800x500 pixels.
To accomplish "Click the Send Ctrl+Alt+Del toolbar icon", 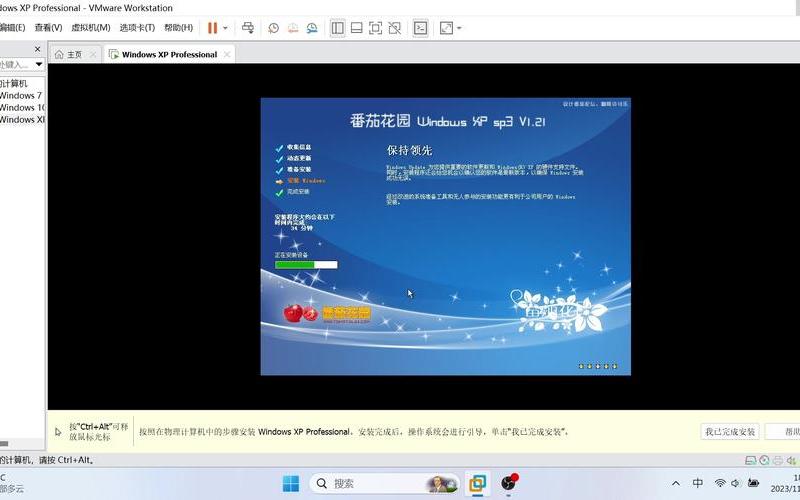I will coord(248,28).
